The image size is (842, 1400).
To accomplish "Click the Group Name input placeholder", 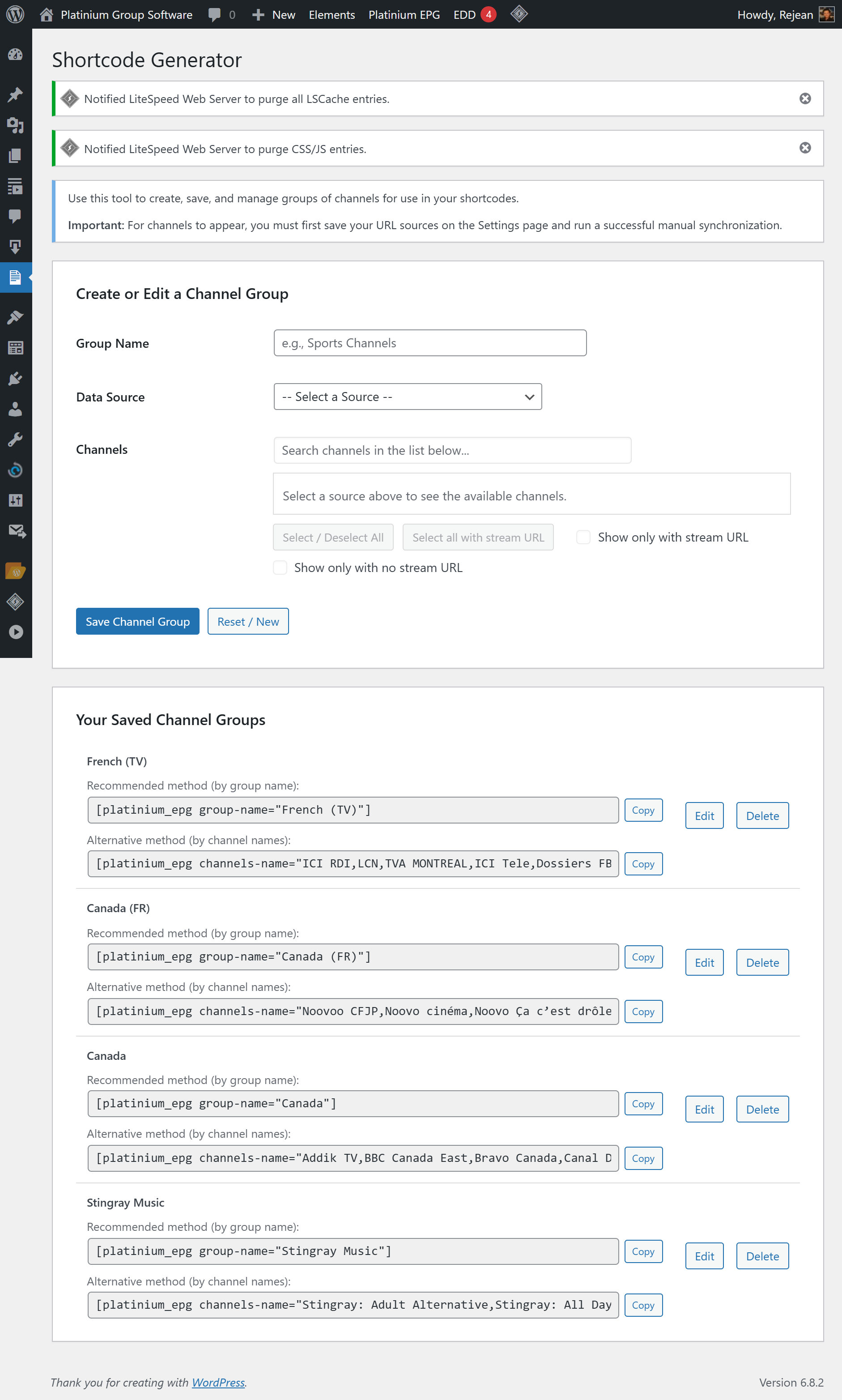I will 430,343.
